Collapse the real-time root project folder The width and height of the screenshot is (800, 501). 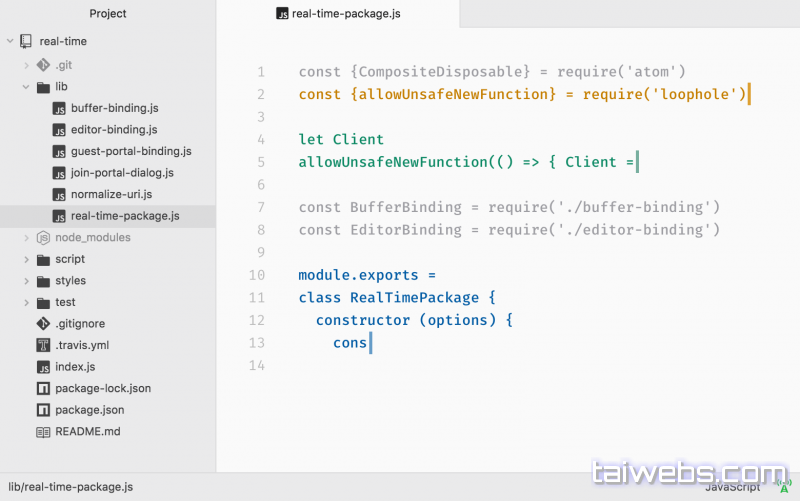click(11, 42)
